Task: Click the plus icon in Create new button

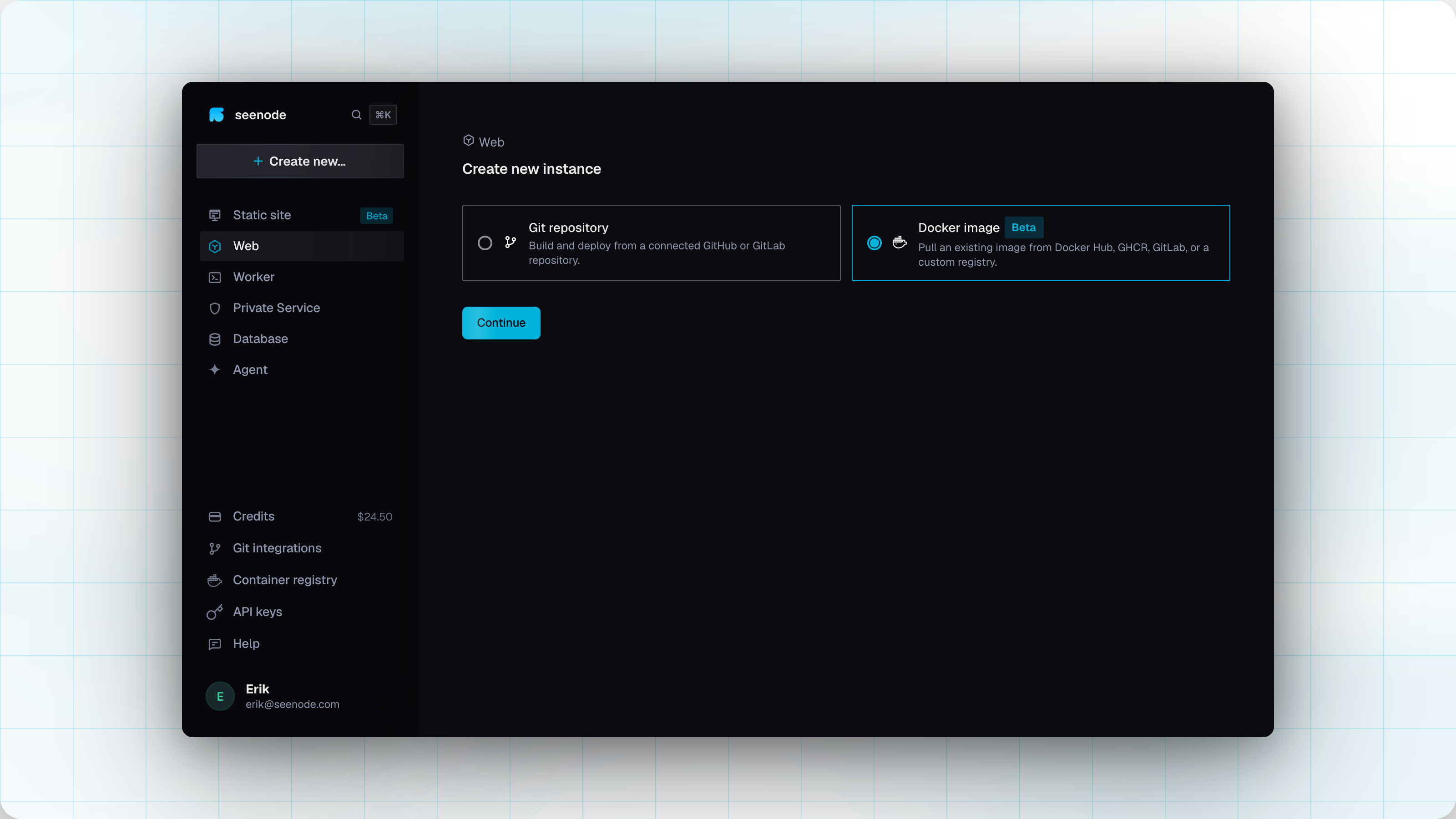Action: point(258,161)
